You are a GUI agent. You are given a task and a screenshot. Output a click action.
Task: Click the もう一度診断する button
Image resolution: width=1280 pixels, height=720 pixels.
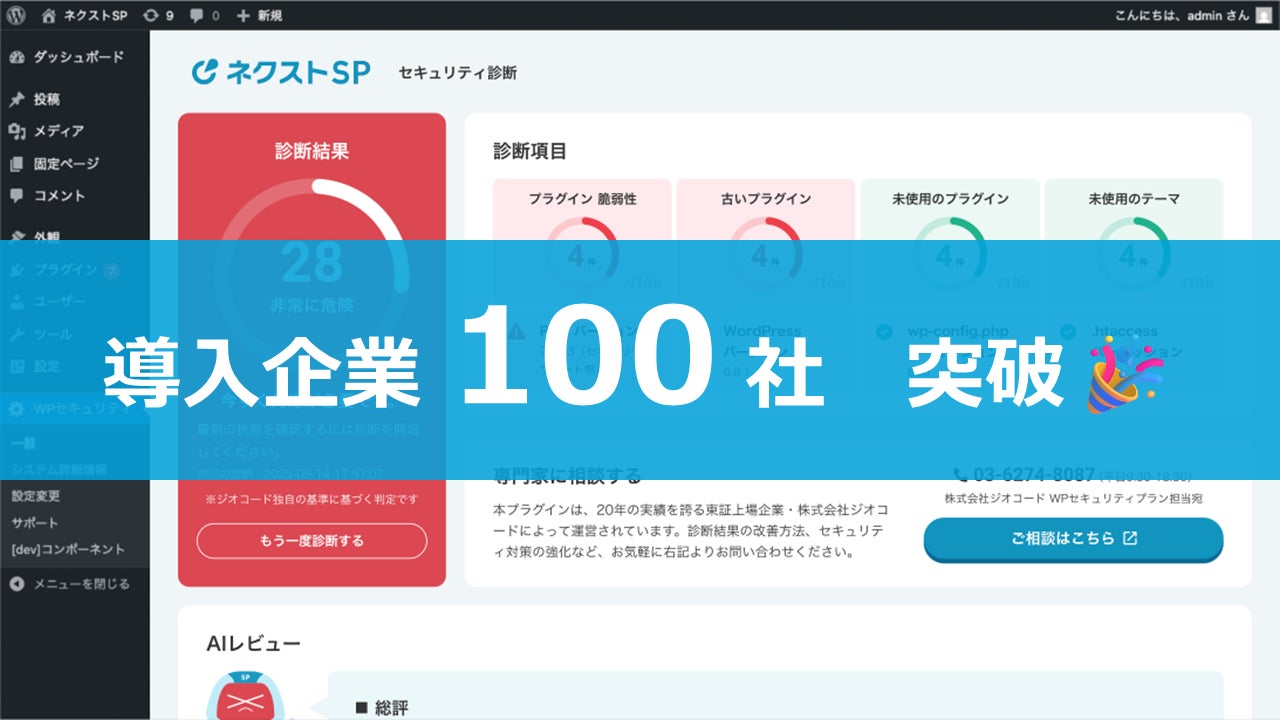coord(312,541)
